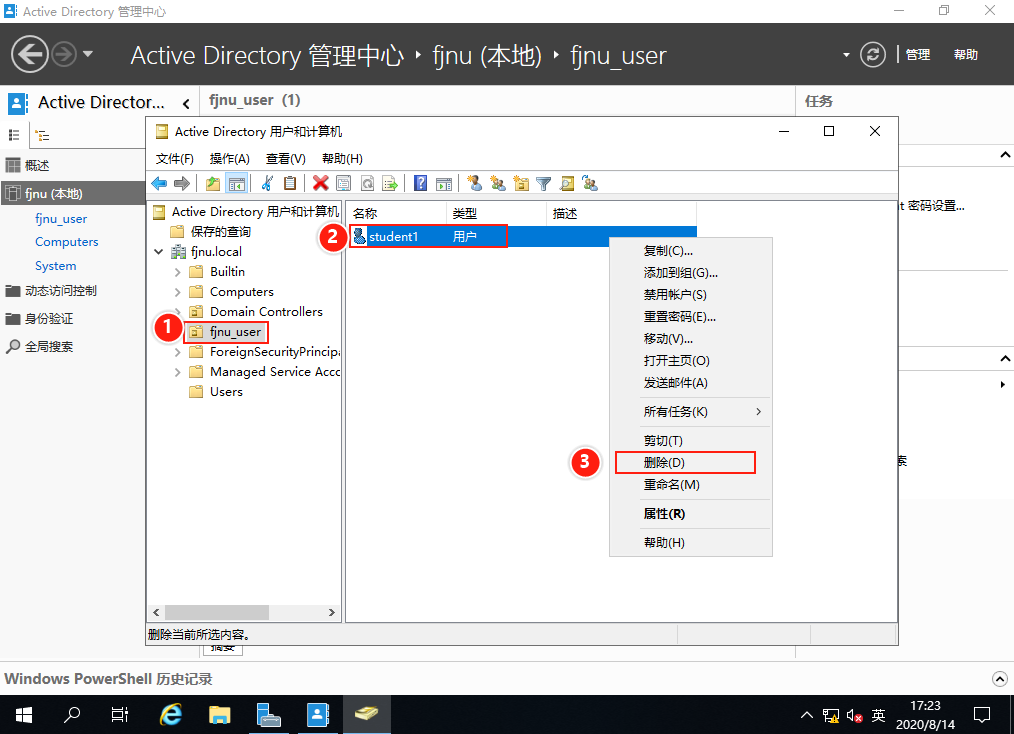Expand the Managed Service Accounts node

177,372
